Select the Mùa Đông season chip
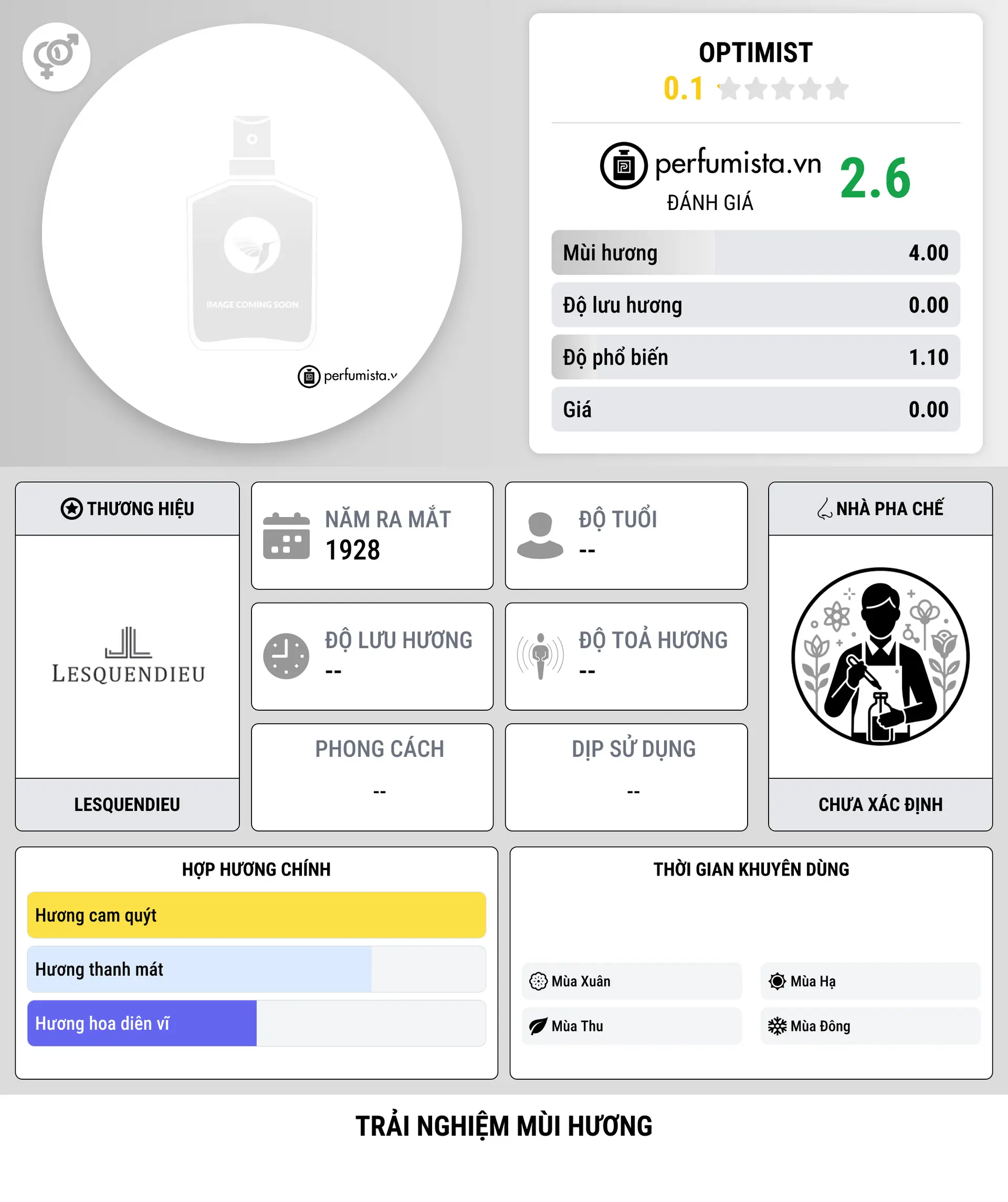 pos(870,1026)
